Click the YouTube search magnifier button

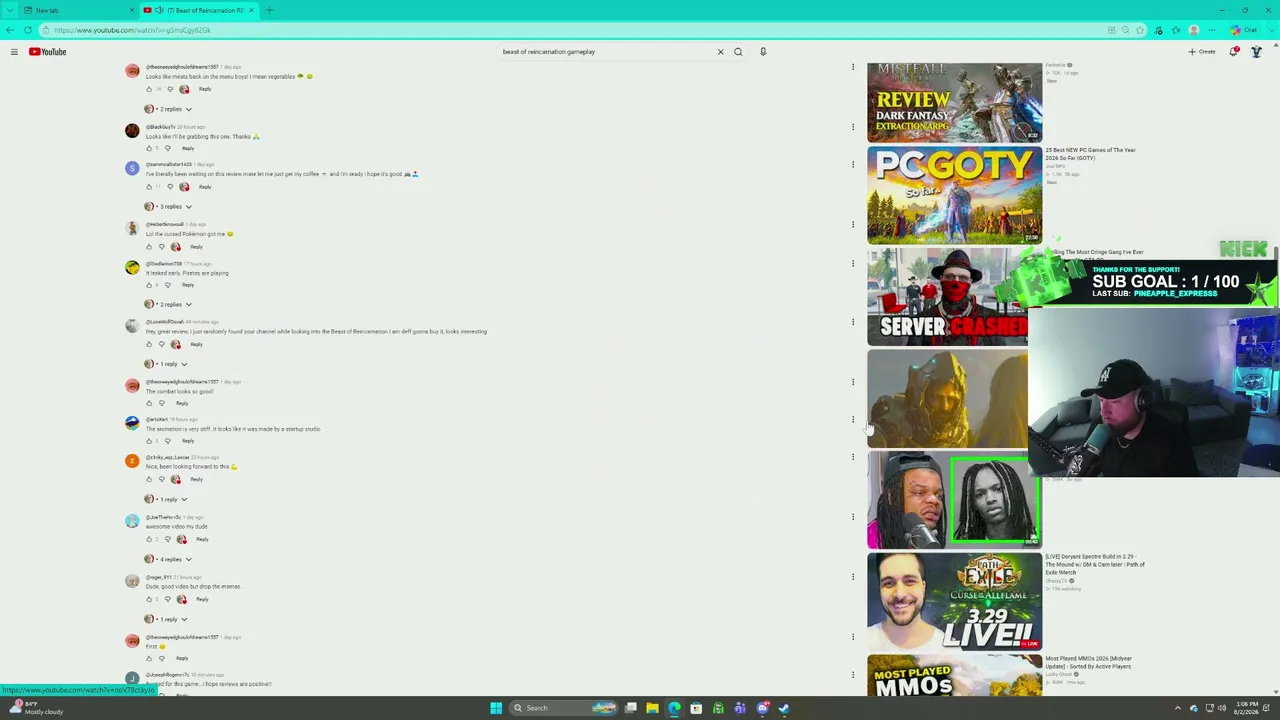pos(738,52)
